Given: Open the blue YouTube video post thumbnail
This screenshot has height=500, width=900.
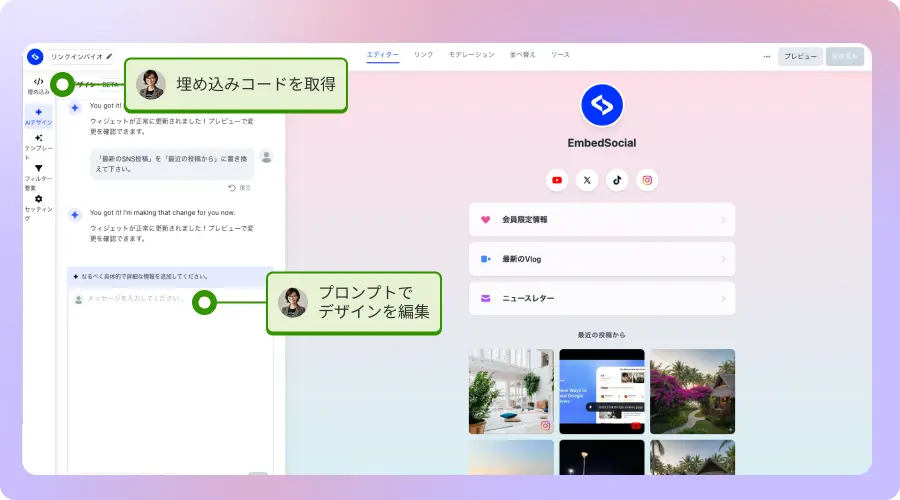Looking at the screenshot, I should pyautogui.click(x=602, y=392).
